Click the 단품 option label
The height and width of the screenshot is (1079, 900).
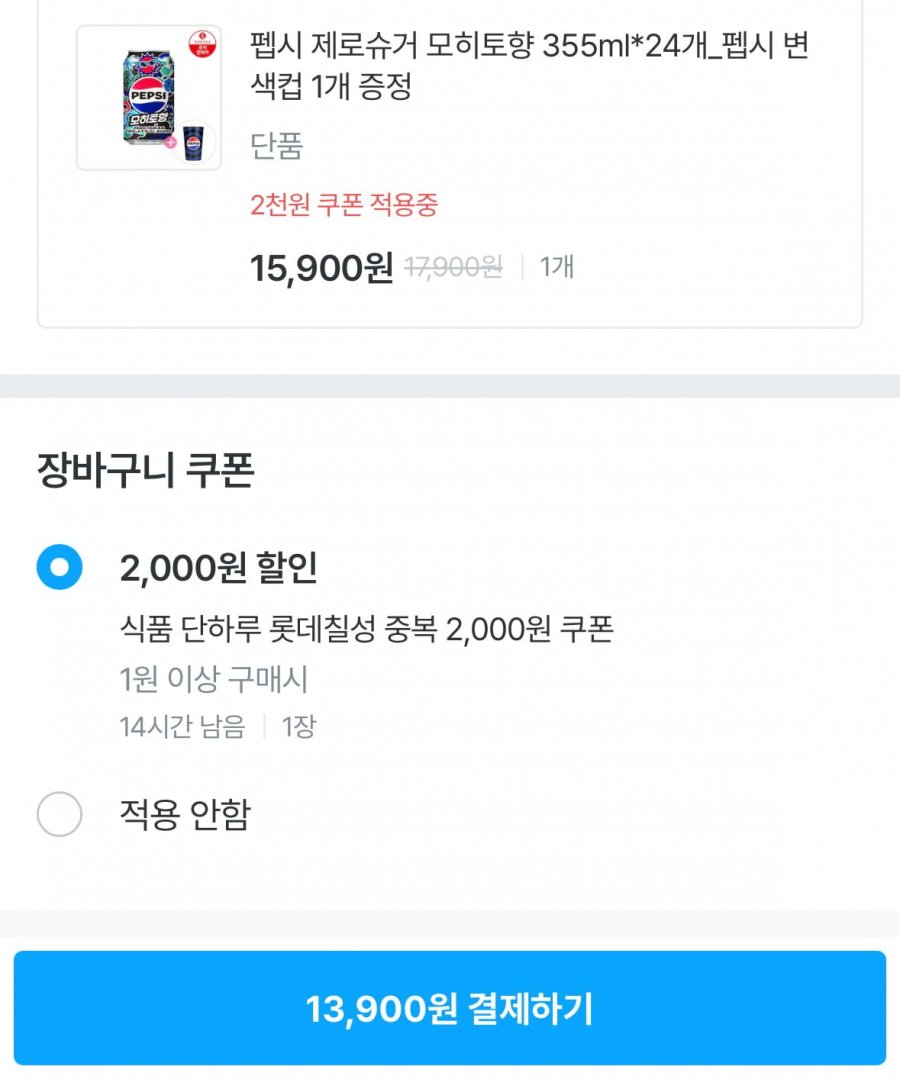[x=276, y=146]
